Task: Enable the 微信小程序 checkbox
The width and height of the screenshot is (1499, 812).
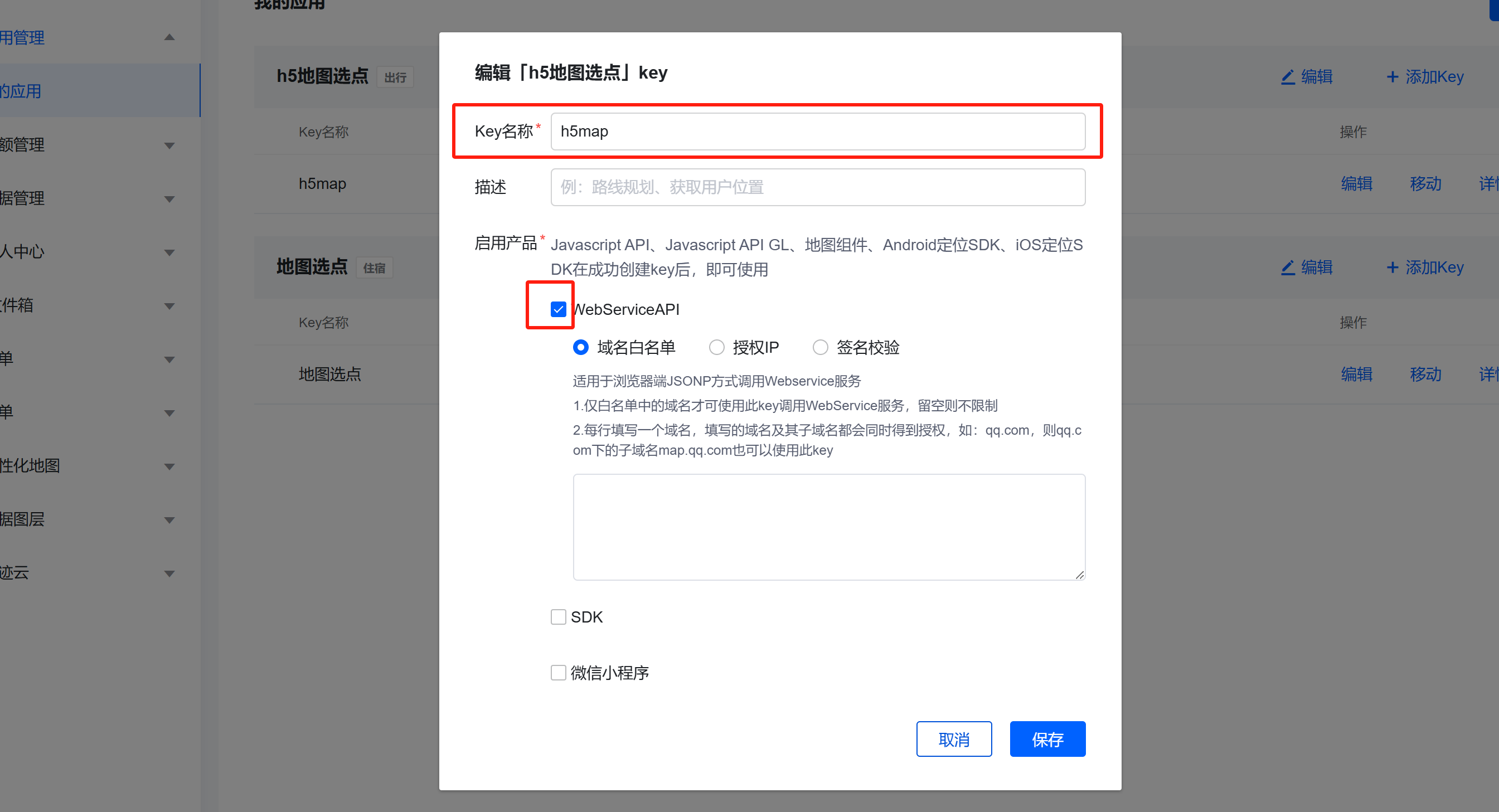Action: pyautogui.click(x=558, y=673)
